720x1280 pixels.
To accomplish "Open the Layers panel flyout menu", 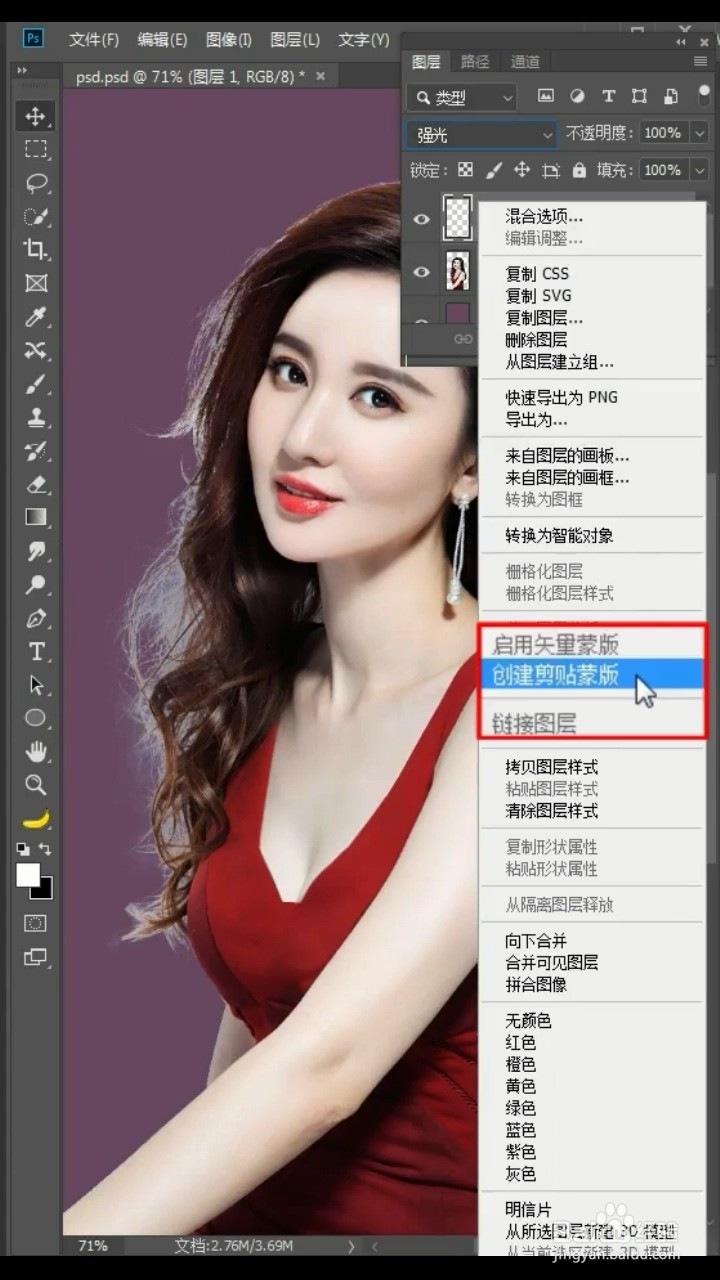I will [700, 62].
